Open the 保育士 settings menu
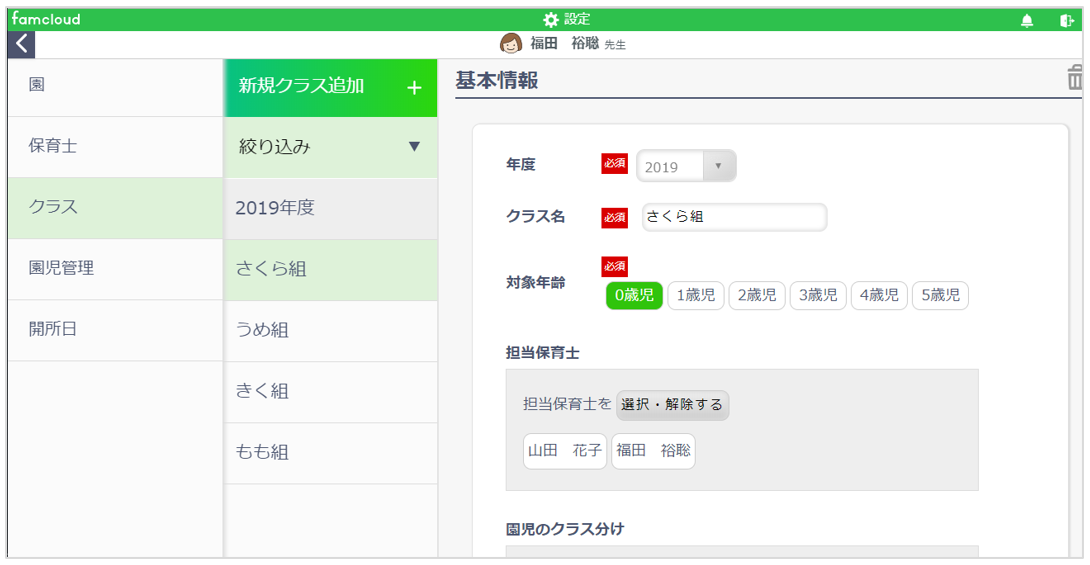The width and height of the screenshot is (1090, 565). [115, 146]
